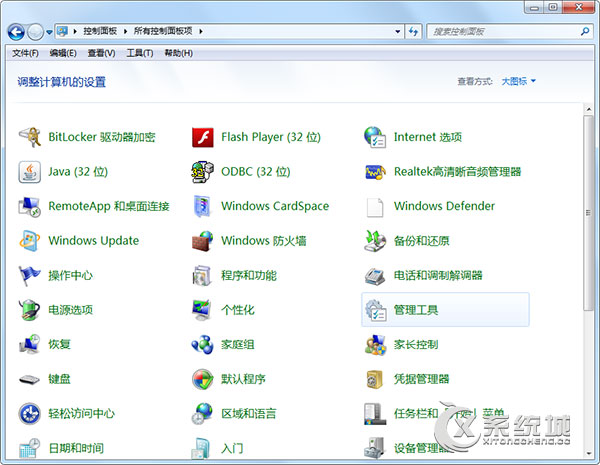The width and height of the screenshot is (600, 465).
Task: Expand the arrow after 控制面板 in address bar
Action: [125, 31]
